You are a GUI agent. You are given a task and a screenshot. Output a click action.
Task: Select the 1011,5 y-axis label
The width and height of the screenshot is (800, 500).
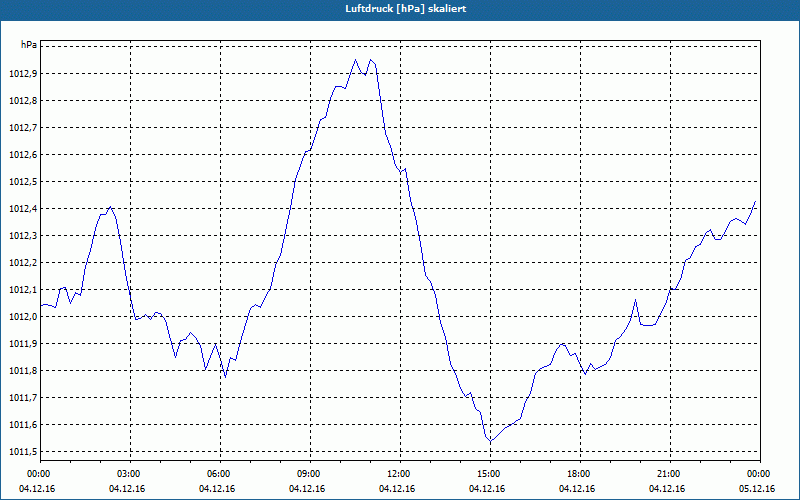[23, 453]
